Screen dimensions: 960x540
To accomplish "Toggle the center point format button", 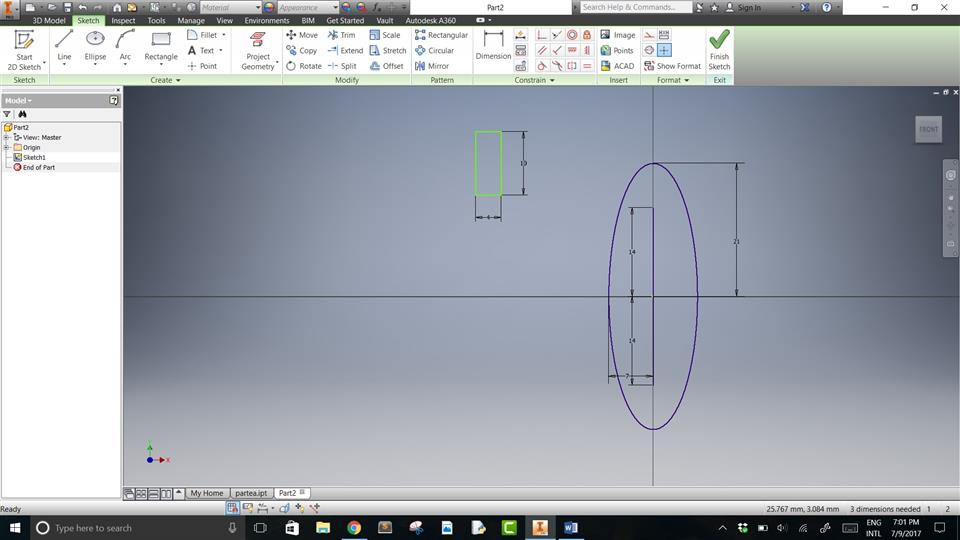I will [664, 50].
